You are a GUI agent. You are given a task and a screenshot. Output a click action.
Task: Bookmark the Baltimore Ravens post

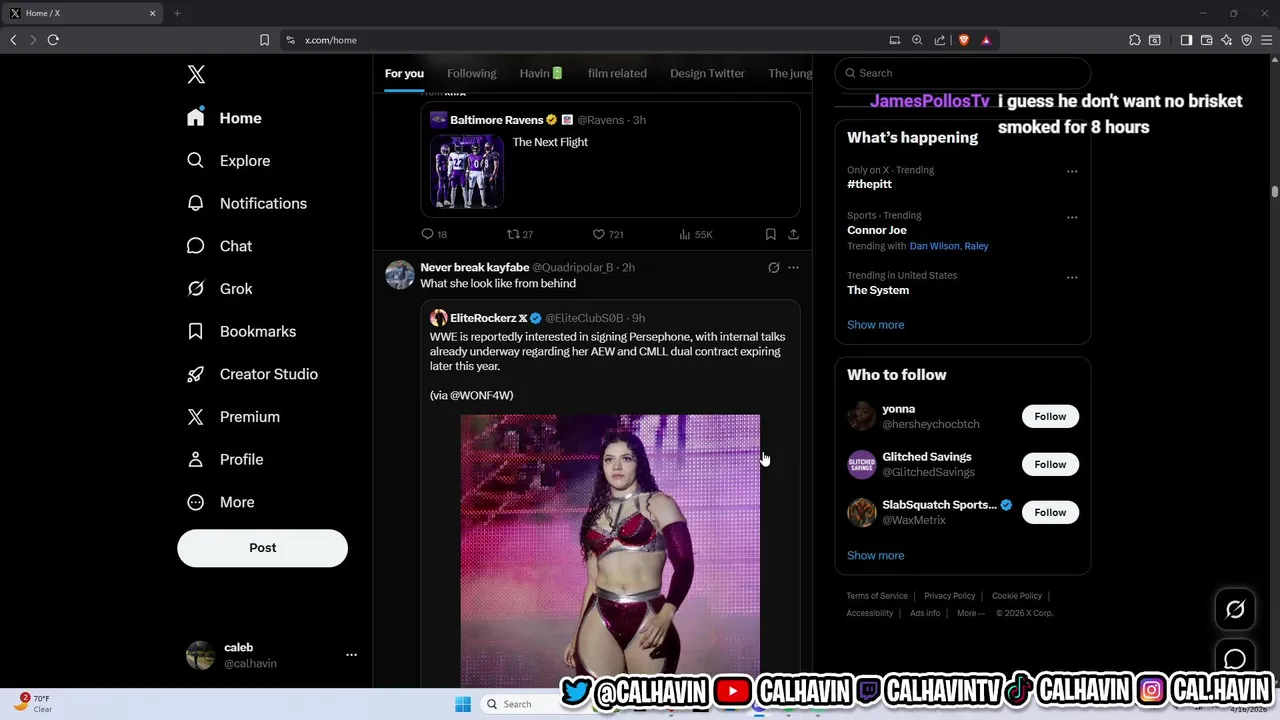(x=770, y=234)
